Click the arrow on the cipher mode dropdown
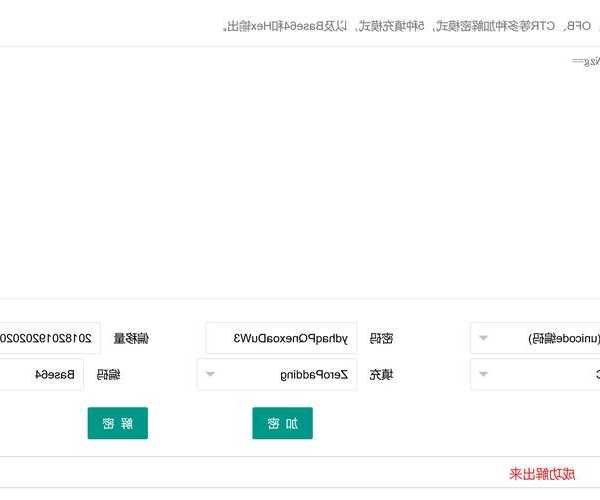600x500 pixels. (484, 375)
